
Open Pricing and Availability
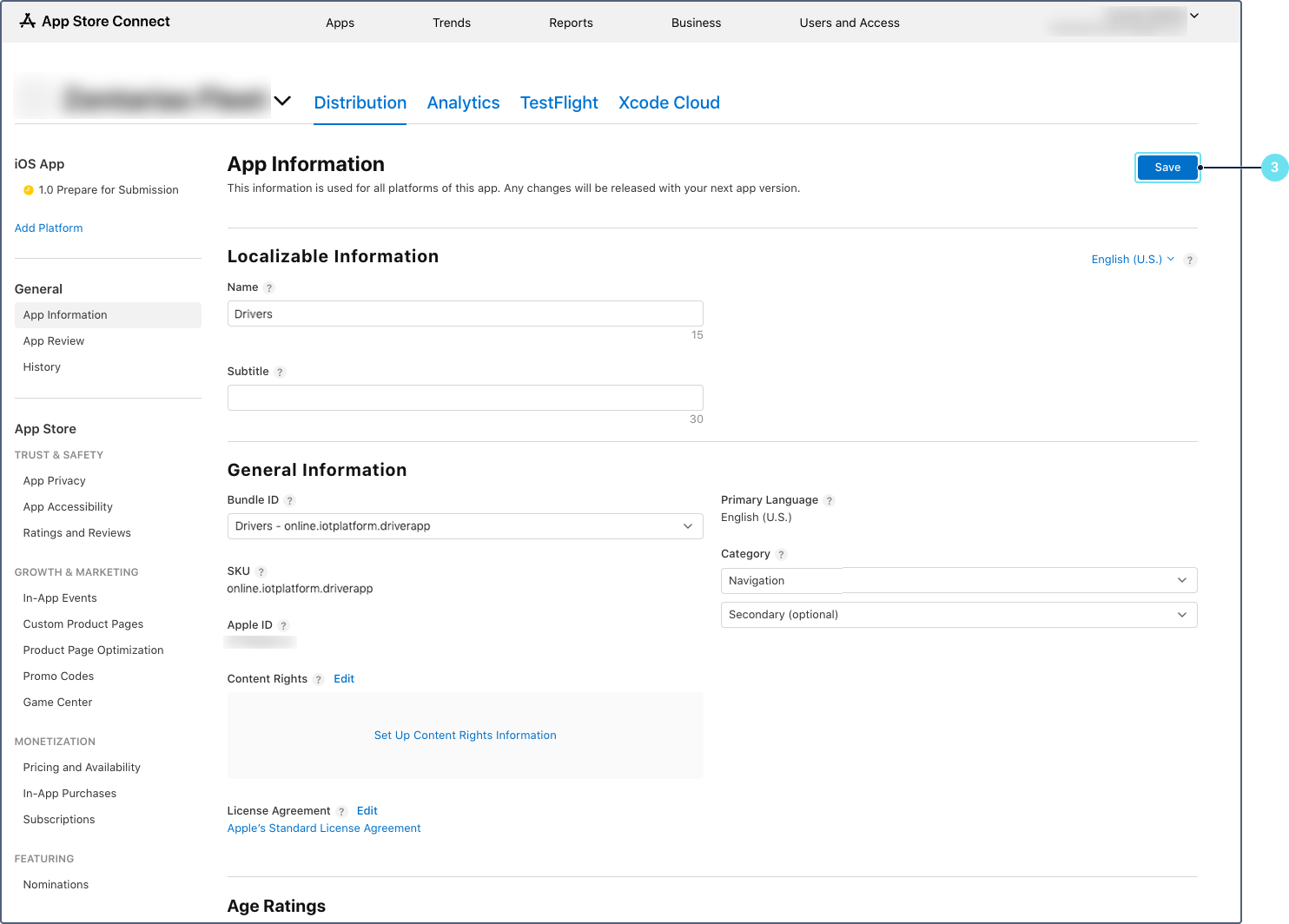(x=82, y=768)
